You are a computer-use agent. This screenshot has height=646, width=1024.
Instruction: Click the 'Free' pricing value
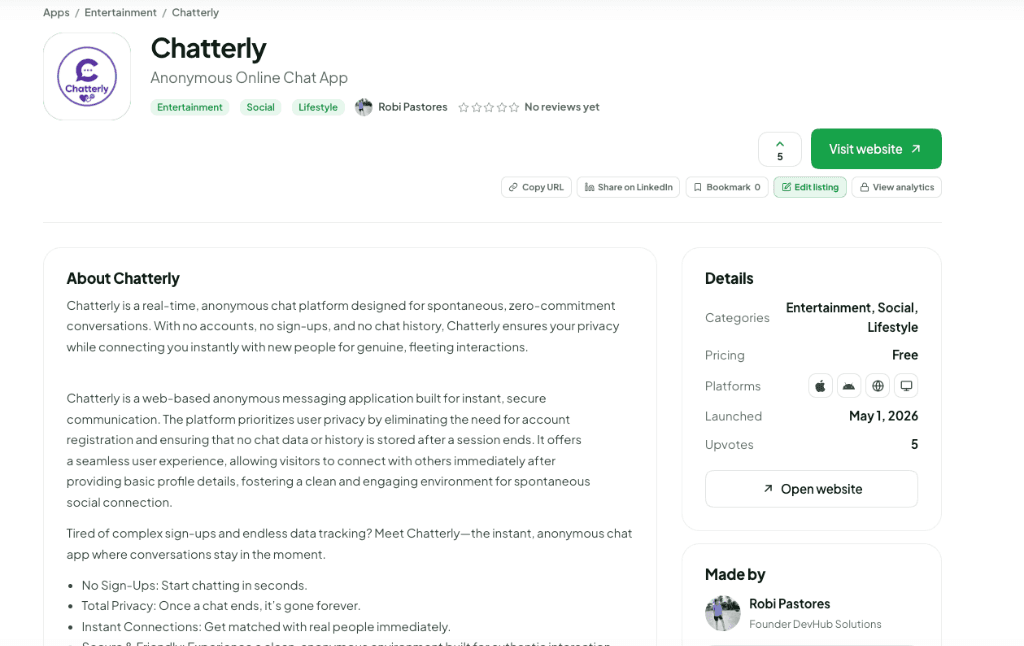tap(904, 355)
